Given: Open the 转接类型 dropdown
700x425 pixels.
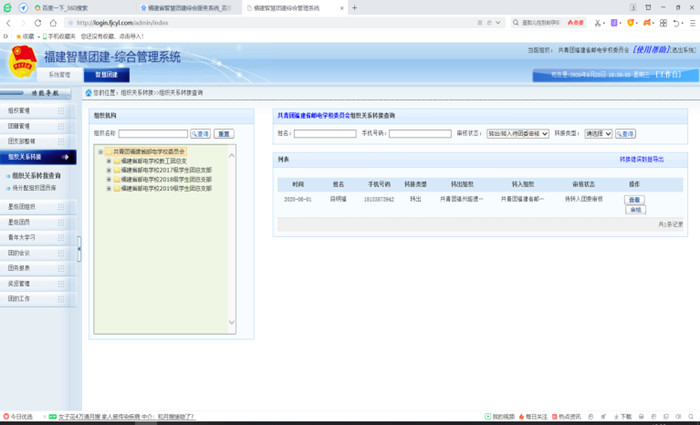Looking at the screenshot, I should pyautogui.click(x=598, y=133).
